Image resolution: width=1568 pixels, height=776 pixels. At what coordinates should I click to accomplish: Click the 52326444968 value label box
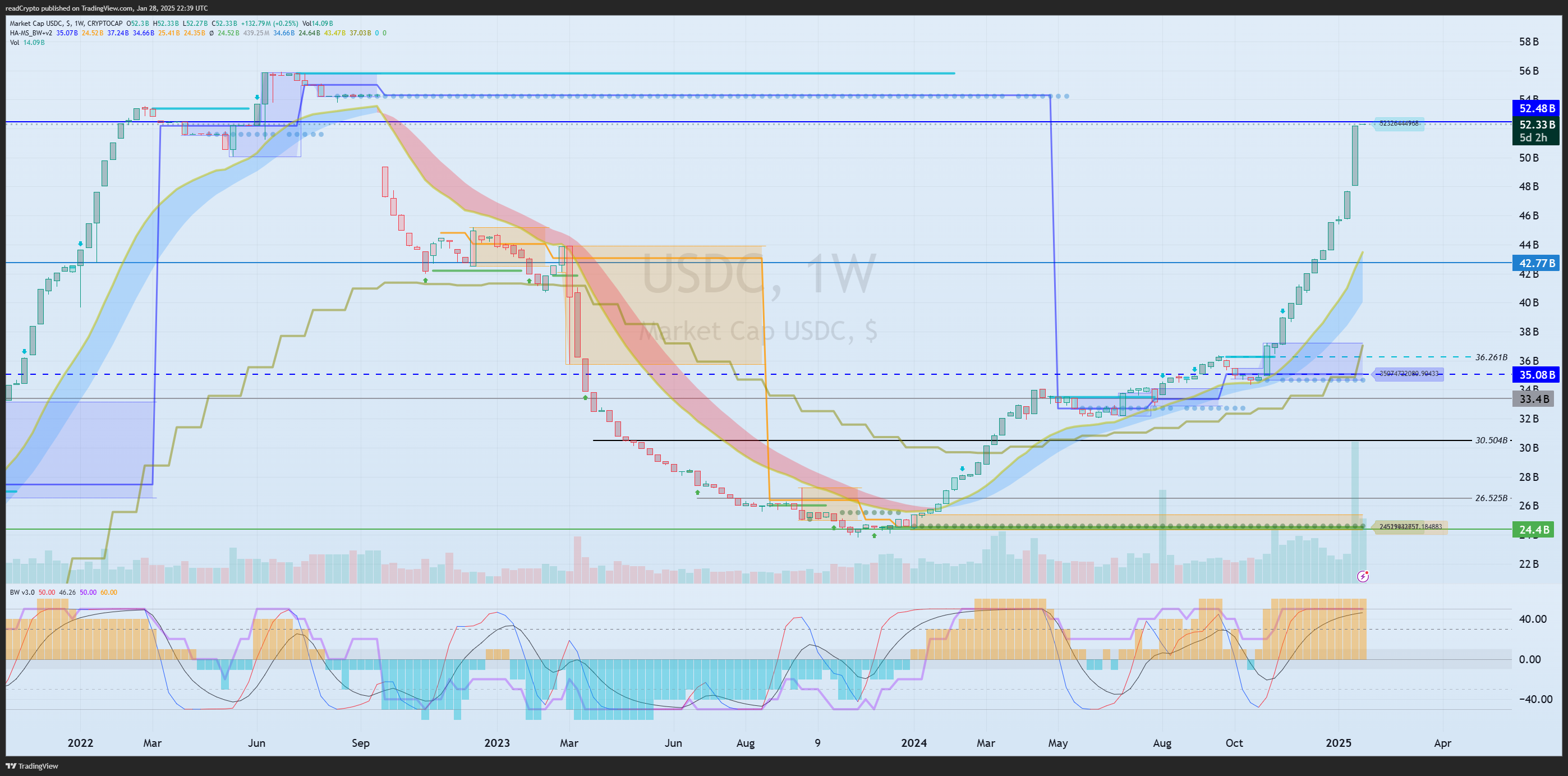tap(1398, 123)
